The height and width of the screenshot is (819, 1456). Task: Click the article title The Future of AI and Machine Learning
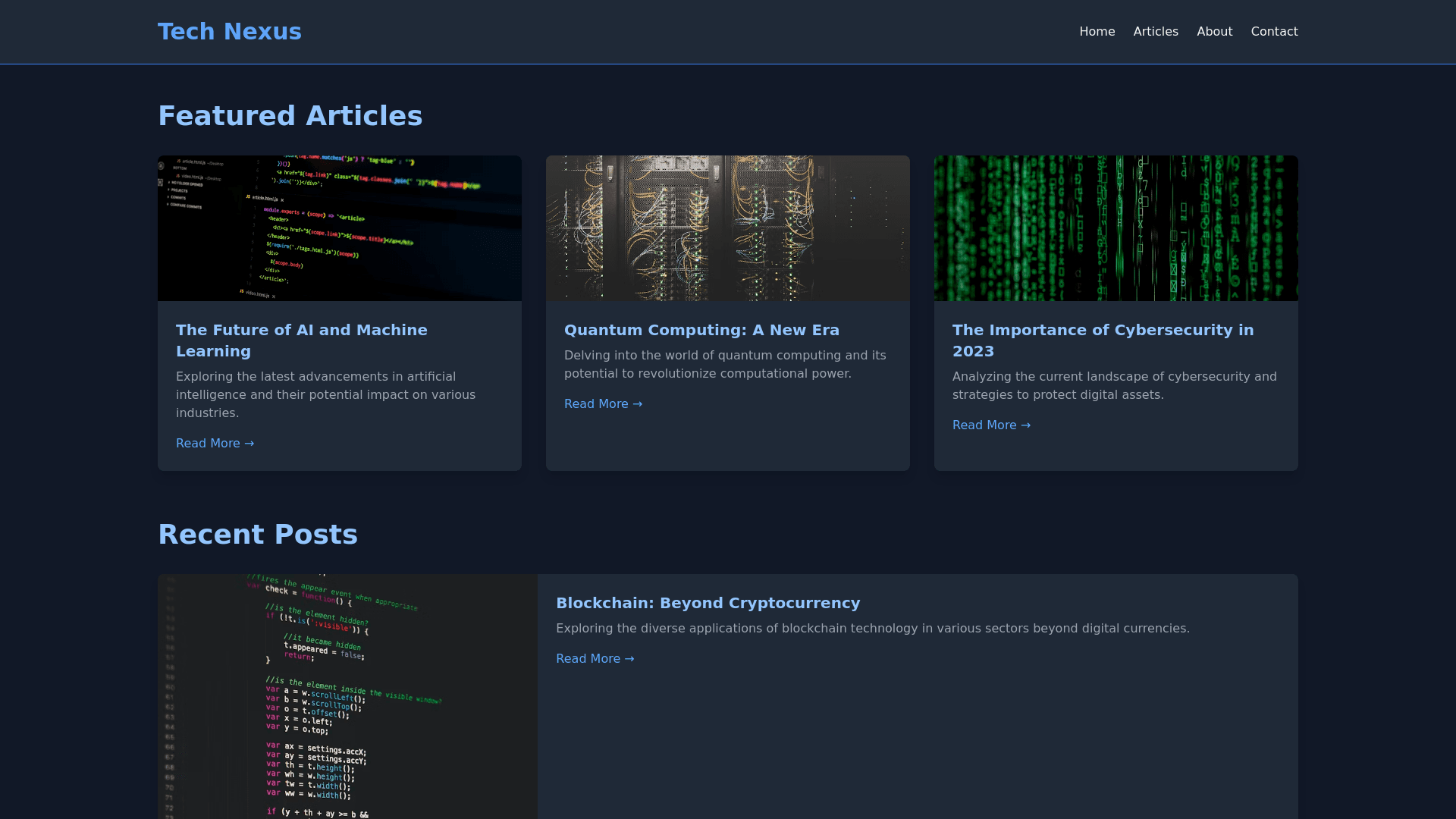302,340
